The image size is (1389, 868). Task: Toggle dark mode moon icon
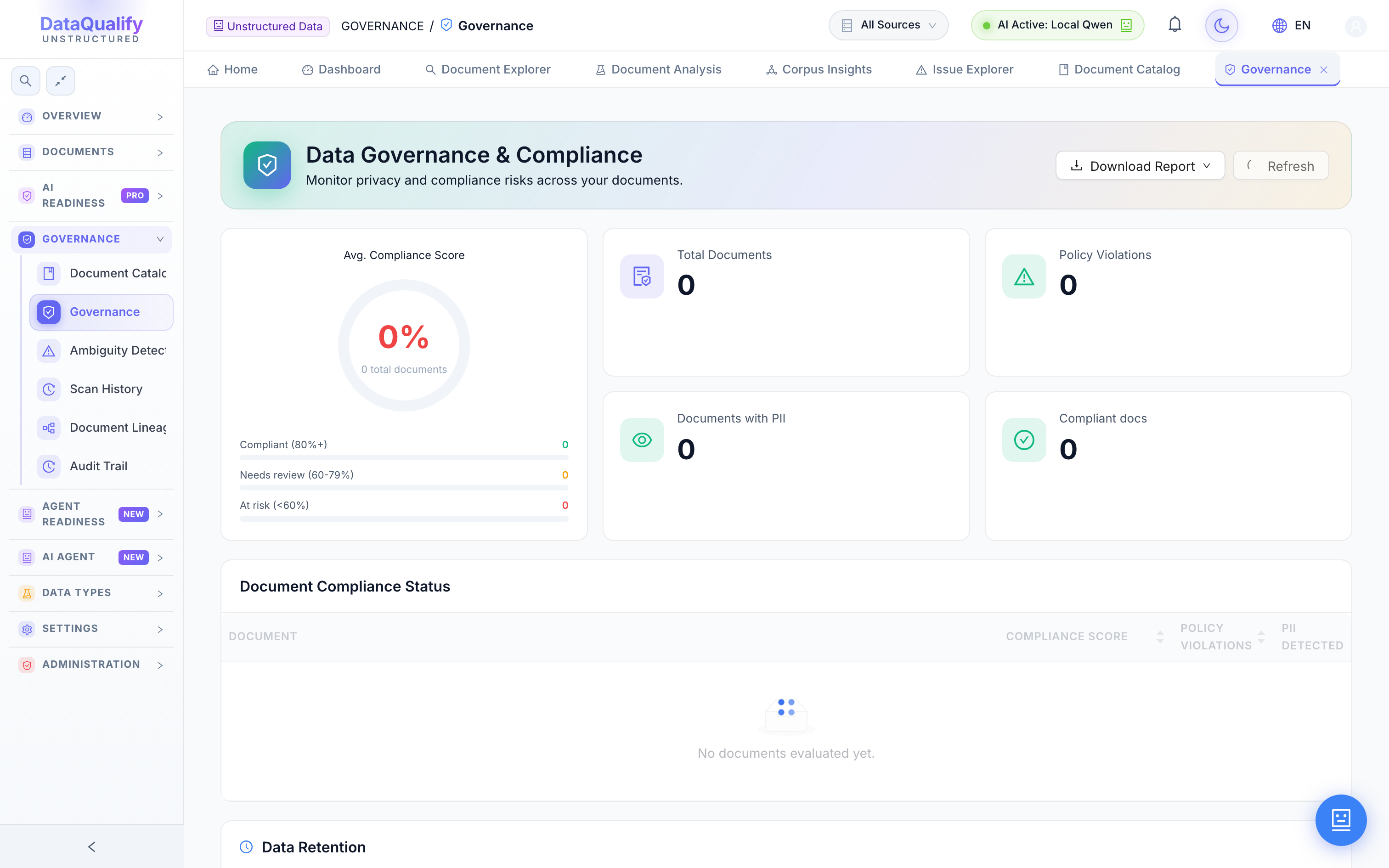click(x=1221, y=25)
